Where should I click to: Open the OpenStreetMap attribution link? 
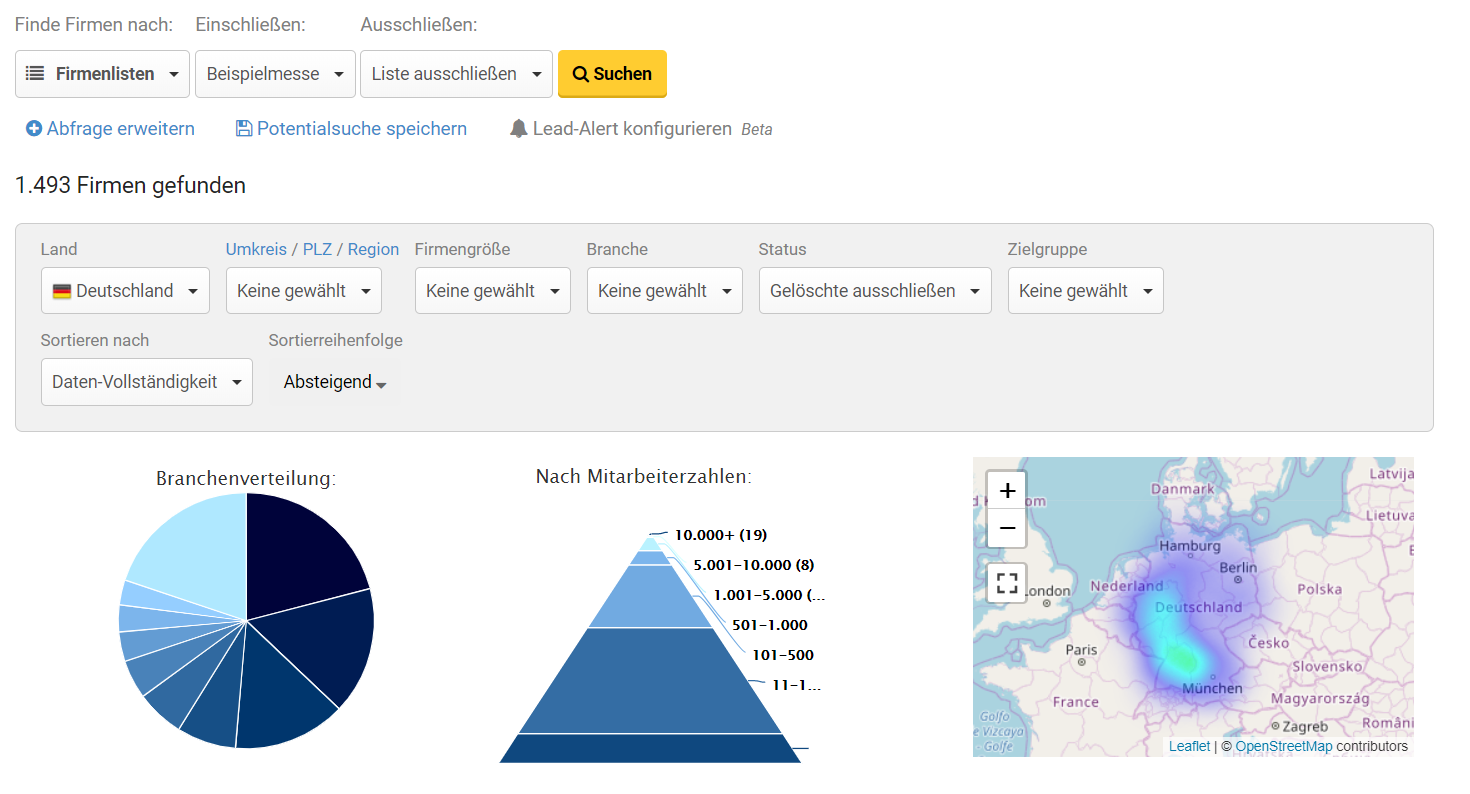coord(1283,746)
